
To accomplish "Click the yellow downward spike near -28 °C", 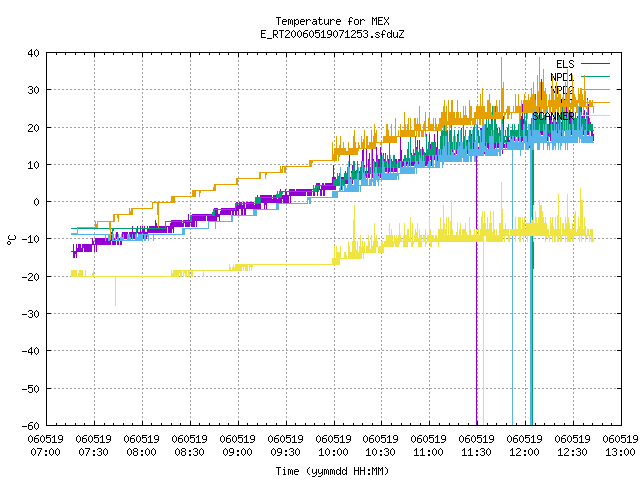I will click(116, 291).
